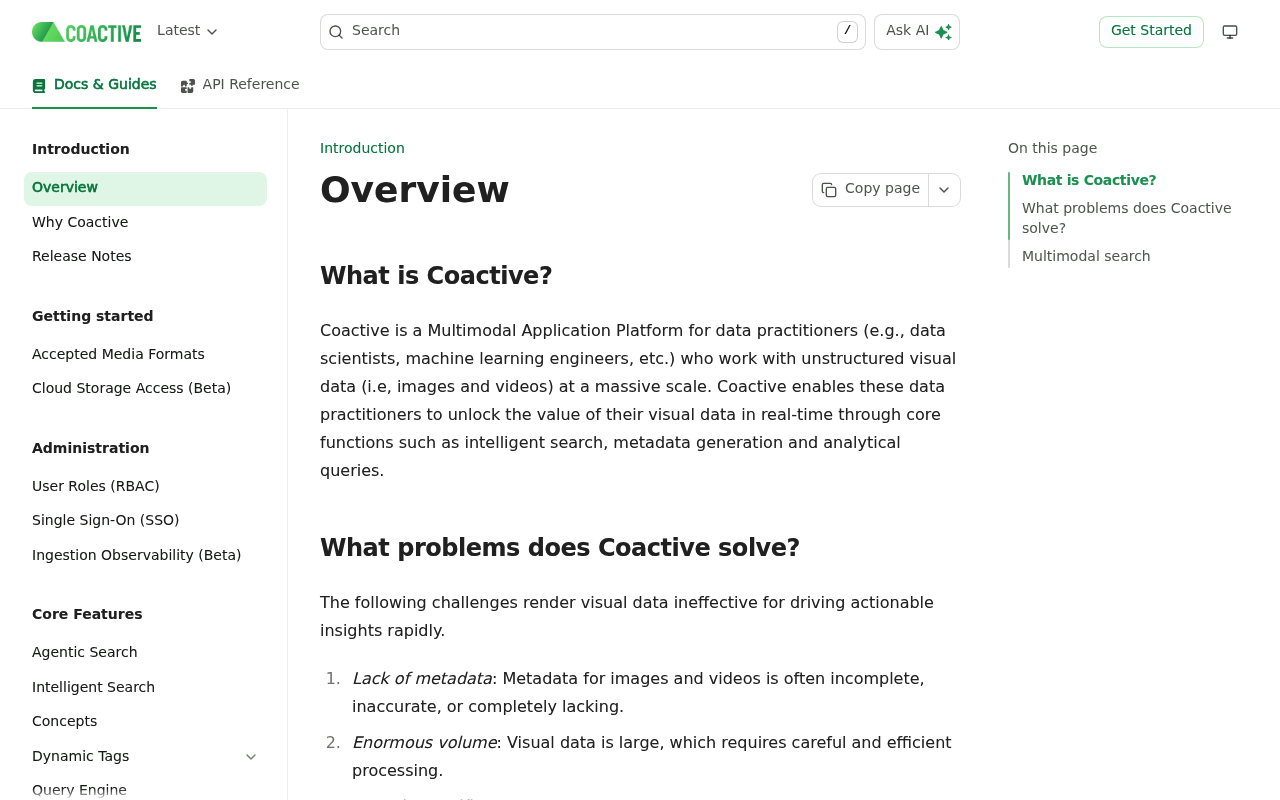Click the Overview page title
Screen dimensions: 1280x800
pos(414,190)
